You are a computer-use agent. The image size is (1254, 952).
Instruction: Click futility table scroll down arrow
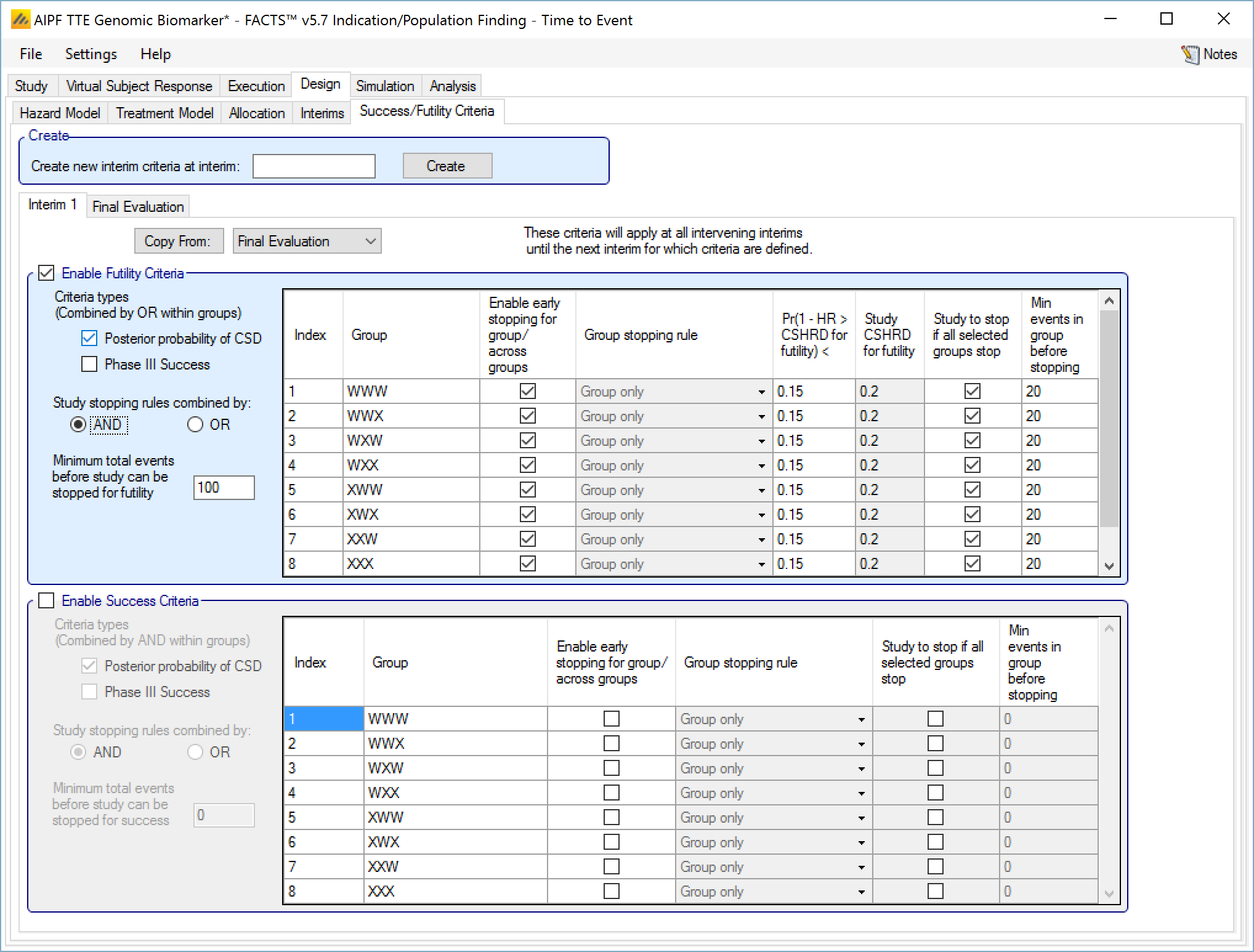click(1109, 566)
